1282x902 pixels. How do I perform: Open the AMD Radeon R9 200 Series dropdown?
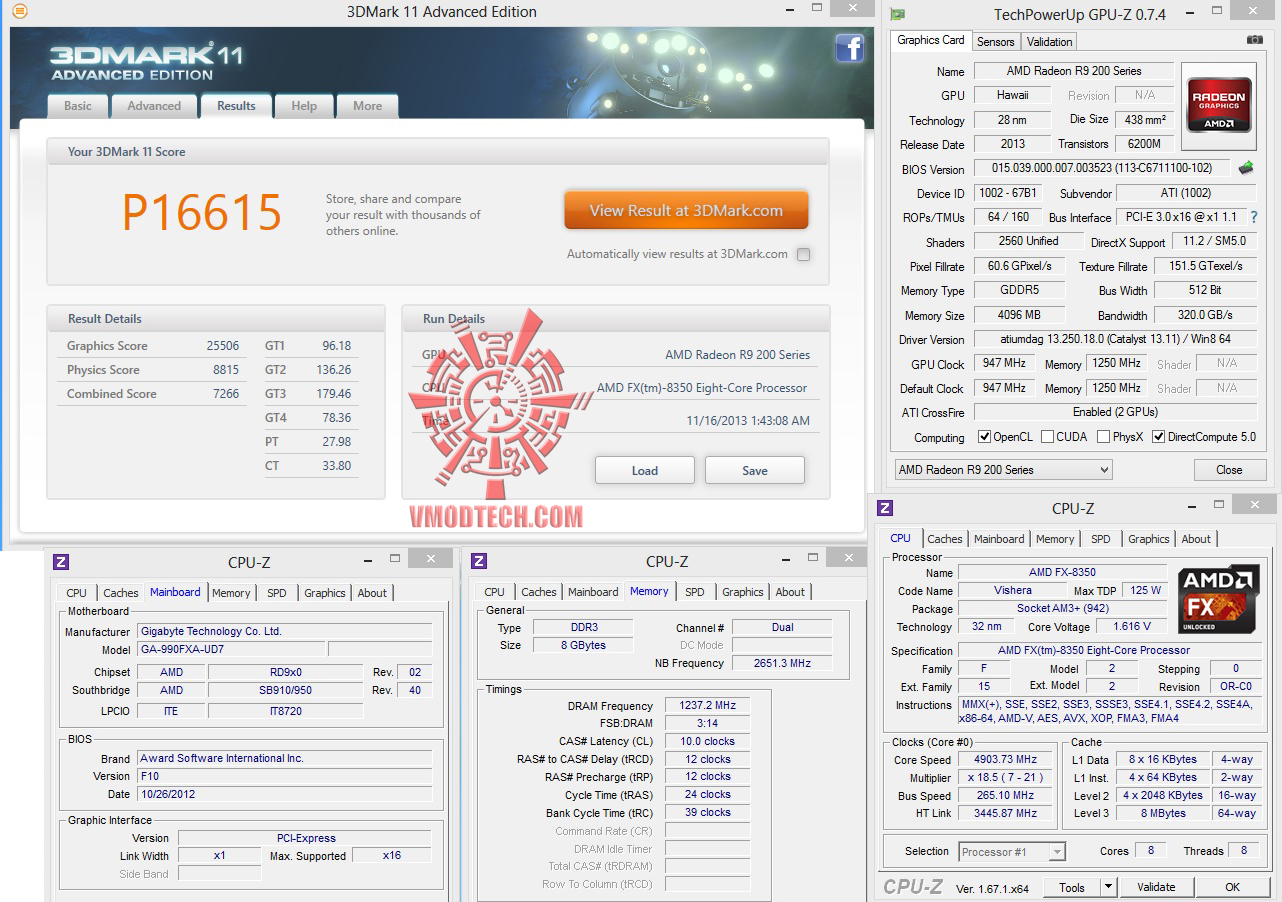[x=1003, y=470]
